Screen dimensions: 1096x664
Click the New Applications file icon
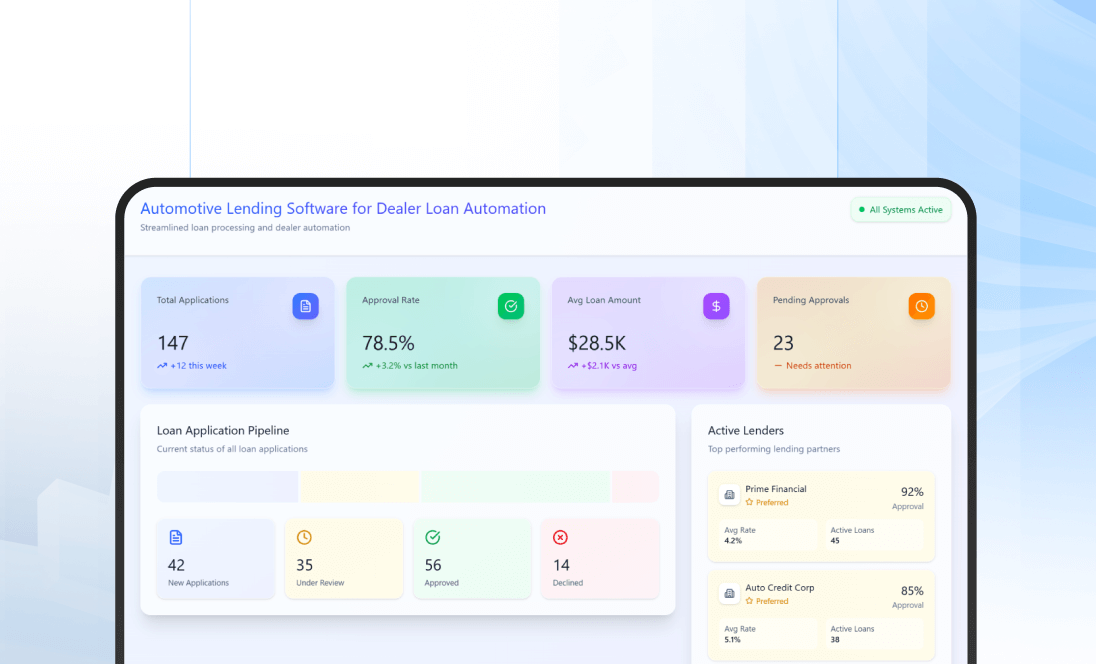[x=175, y=536]
